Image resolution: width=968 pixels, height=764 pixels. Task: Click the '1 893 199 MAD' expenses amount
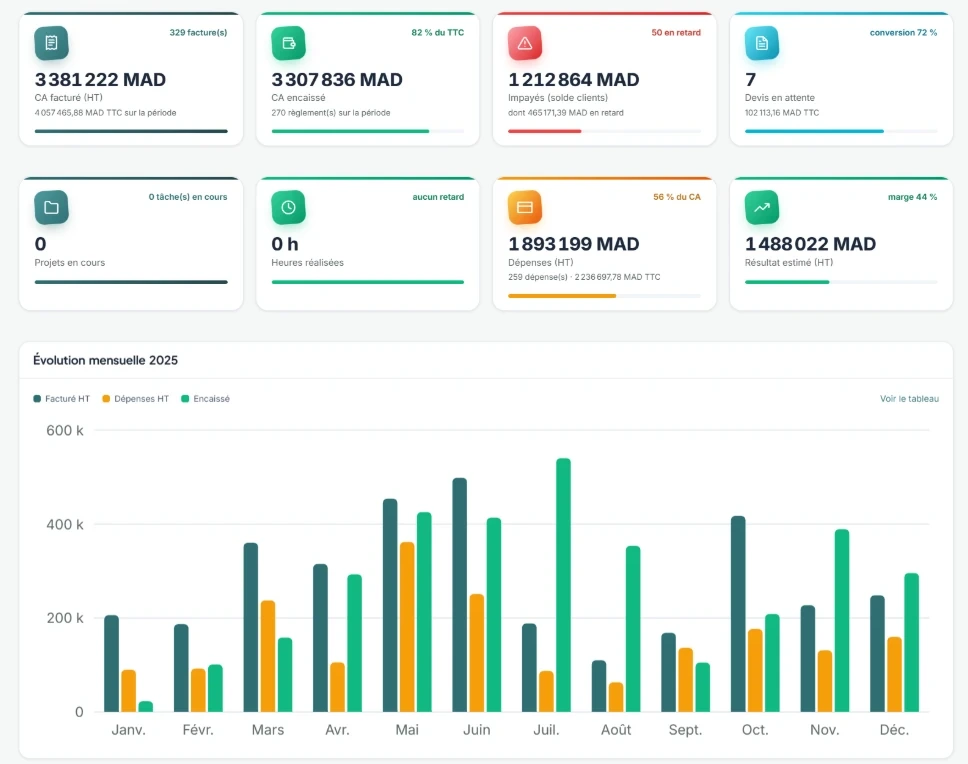574,244
